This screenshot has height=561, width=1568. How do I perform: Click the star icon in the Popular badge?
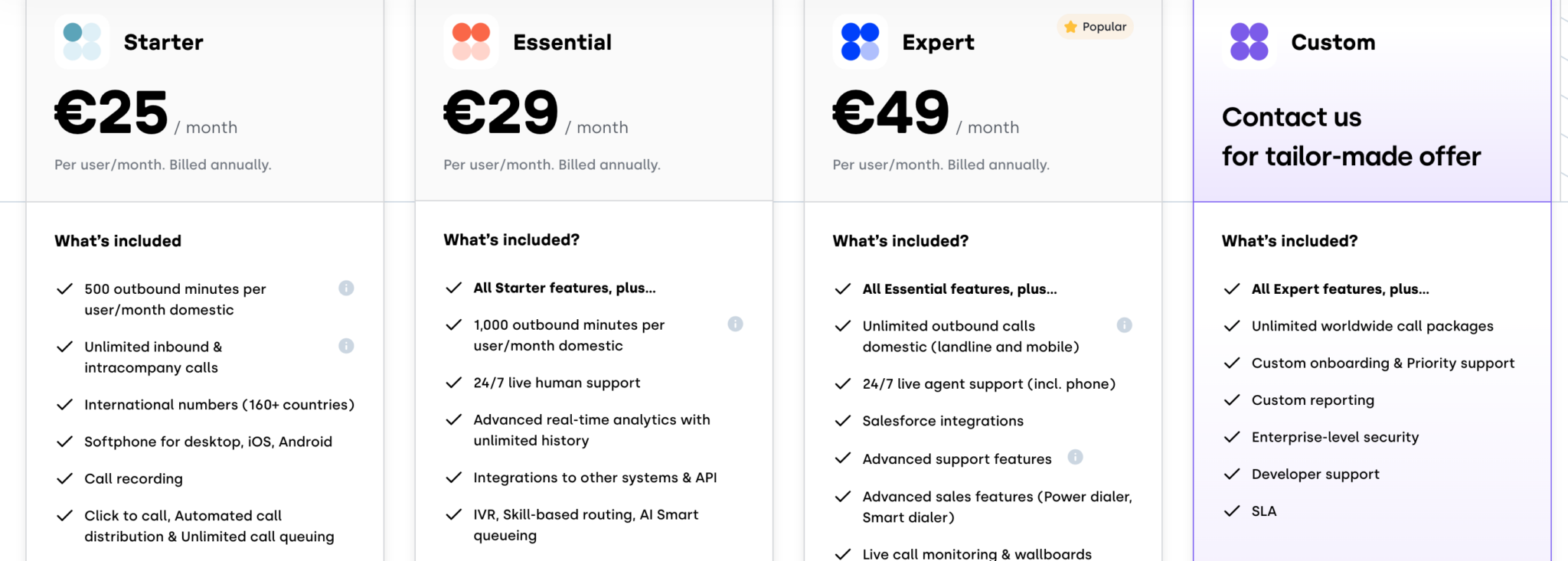pyautogui.click(x=1069, y=26)
